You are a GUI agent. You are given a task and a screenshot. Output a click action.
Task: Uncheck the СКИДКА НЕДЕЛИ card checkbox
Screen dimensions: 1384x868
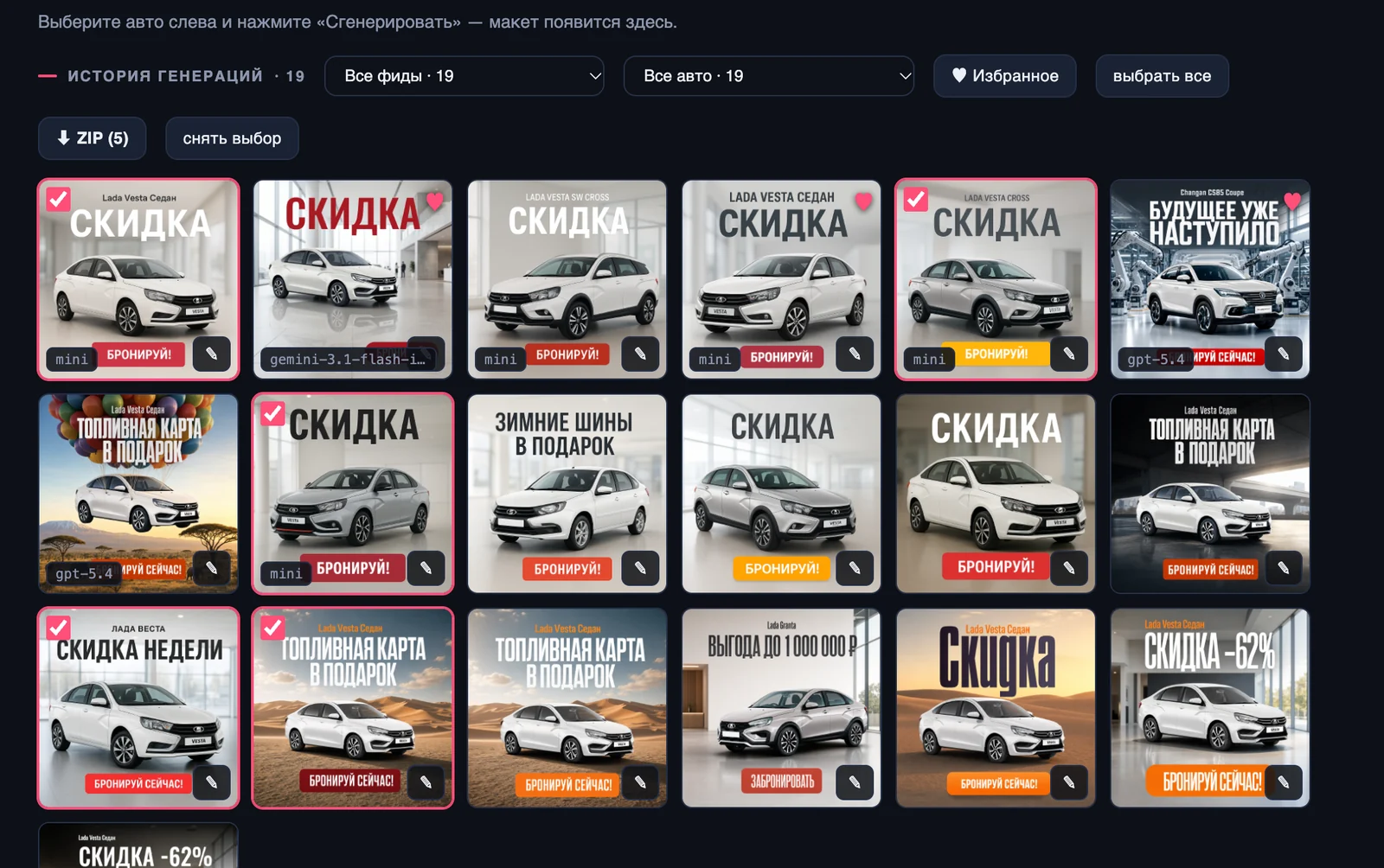[x=59, y=628]
